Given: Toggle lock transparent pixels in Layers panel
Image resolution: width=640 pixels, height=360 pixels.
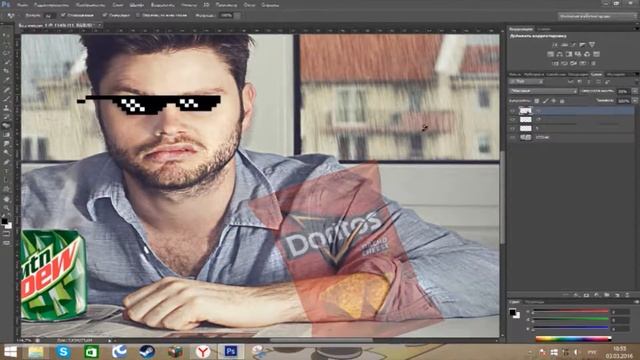Looking at the screenshot, I should click(x=537, y=101).
